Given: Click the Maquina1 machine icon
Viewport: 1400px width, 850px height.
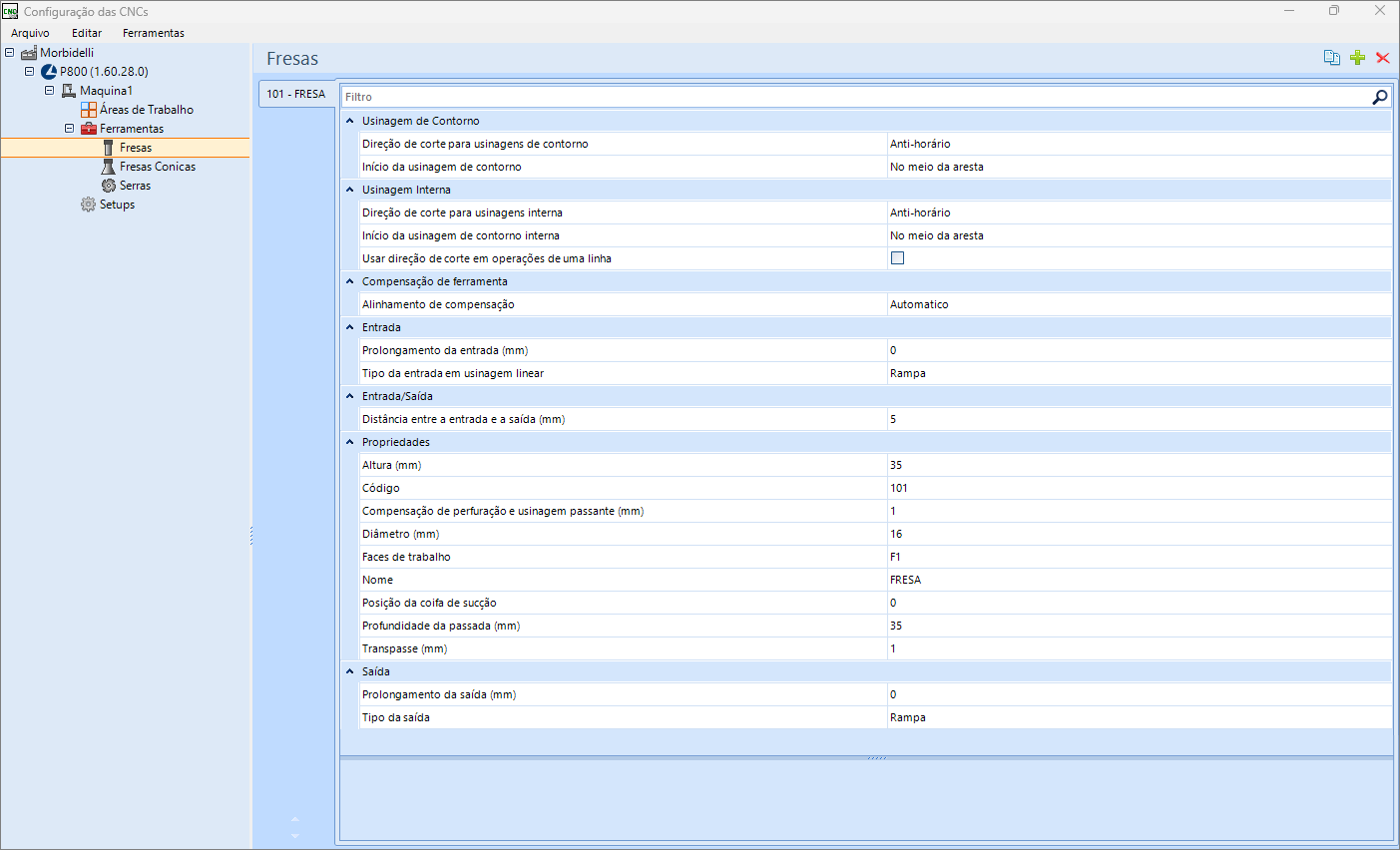Looking at the screenshot, I should (69, 91).
